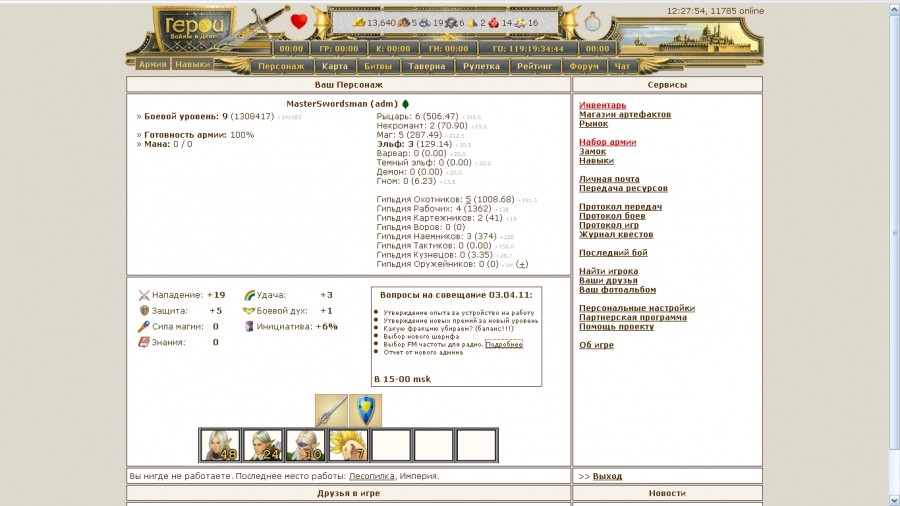Click the green faction icon beside MasterSwordsman
This screenshot has width=900, height=506.
coord(406,104)
